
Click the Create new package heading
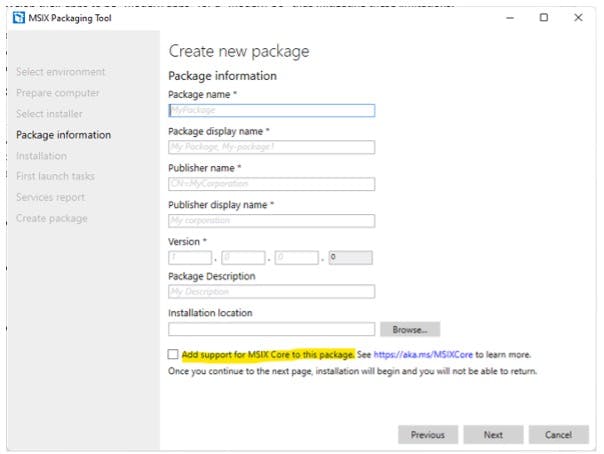[x=239, y=51]
